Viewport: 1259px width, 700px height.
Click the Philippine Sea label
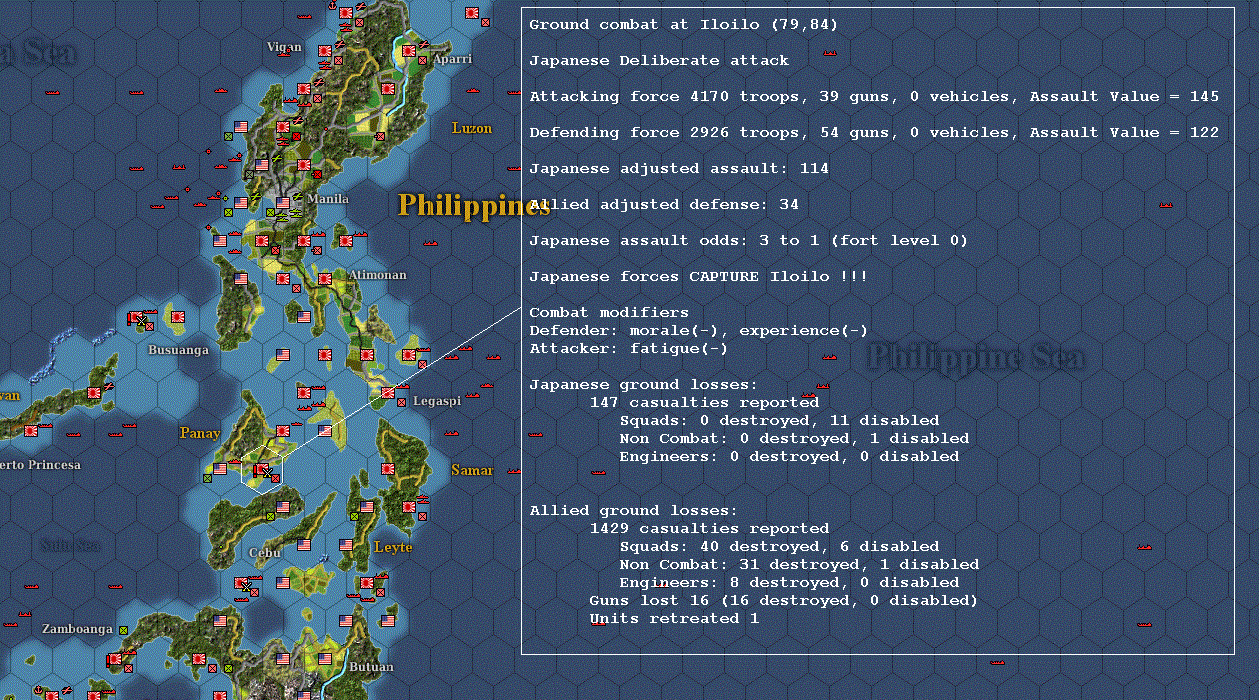(x=976, y=357)
